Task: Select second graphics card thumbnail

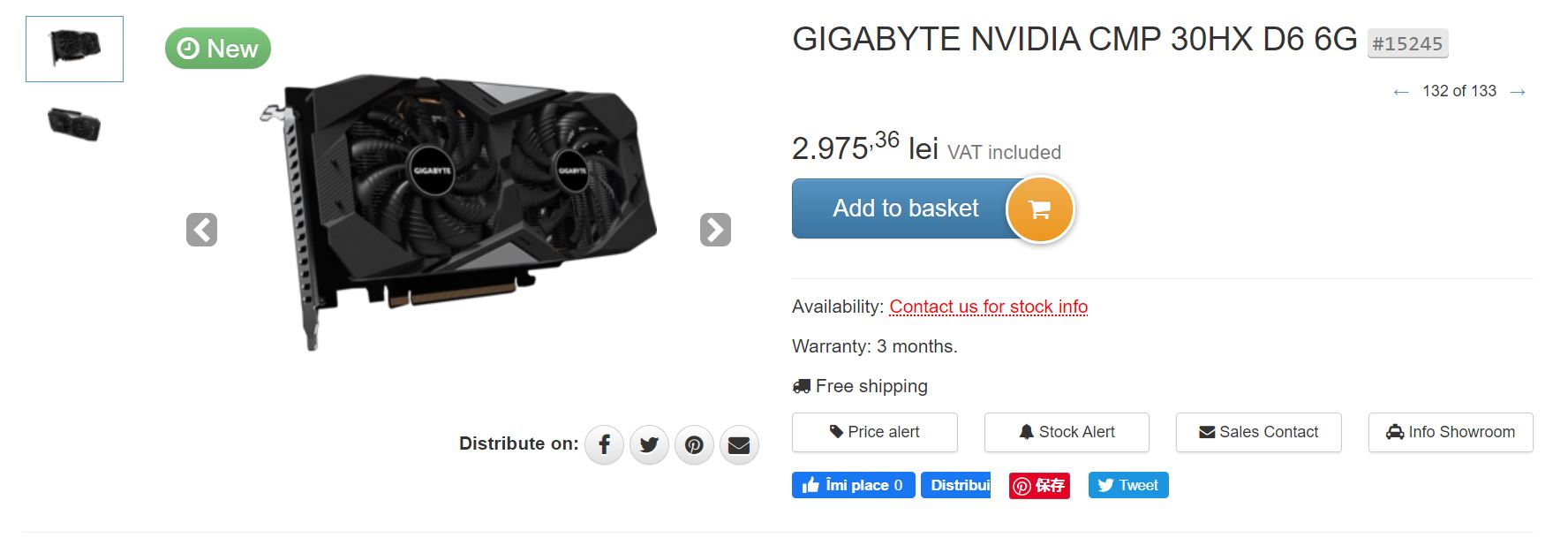Action: tap(74, 124)
